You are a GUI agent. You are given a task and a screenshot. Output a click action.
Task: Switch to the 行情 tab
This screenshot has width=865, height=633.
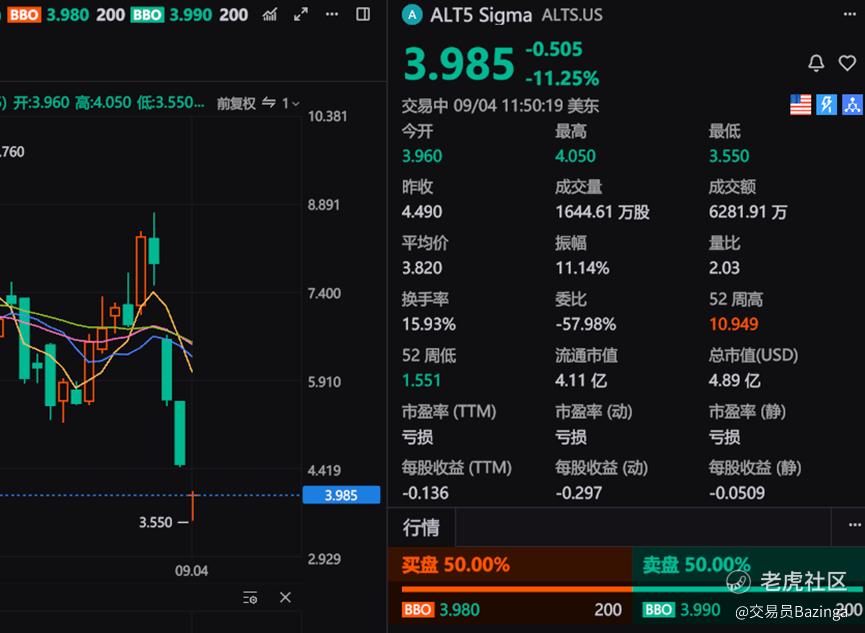tap(421, 528)
